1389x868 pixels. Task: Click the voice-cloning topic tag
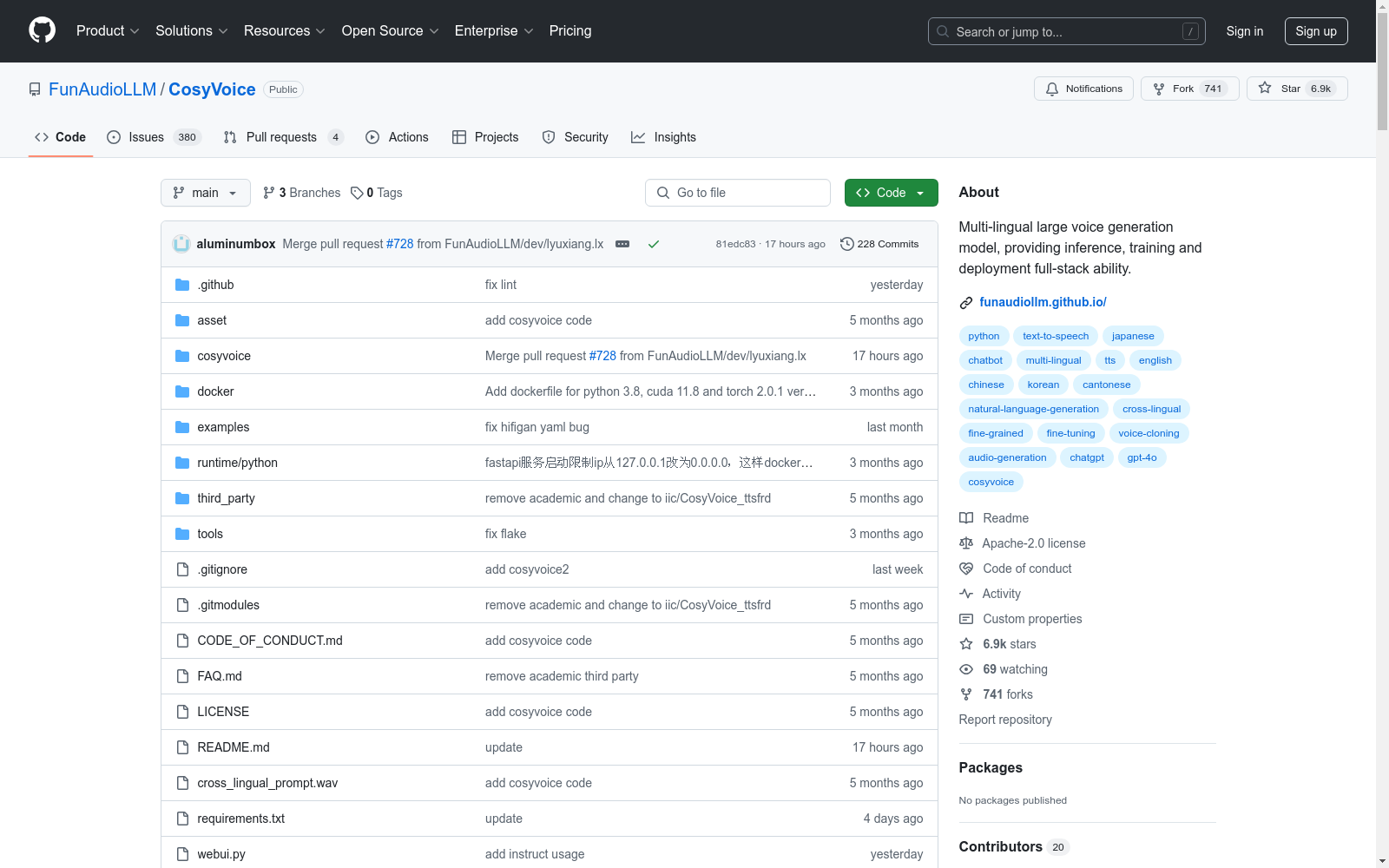tap(1149, 433)
